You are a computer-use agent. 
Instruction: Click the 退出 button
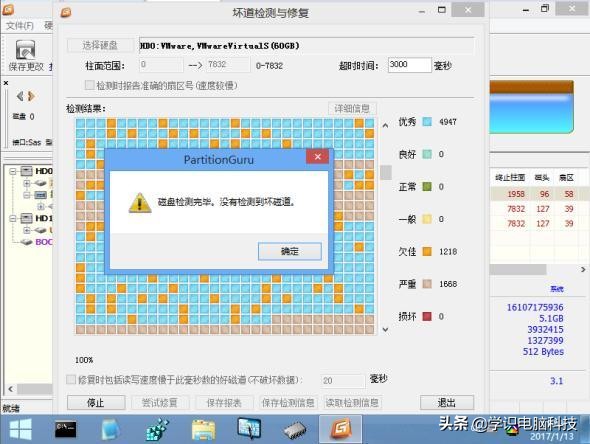(447, 403)
